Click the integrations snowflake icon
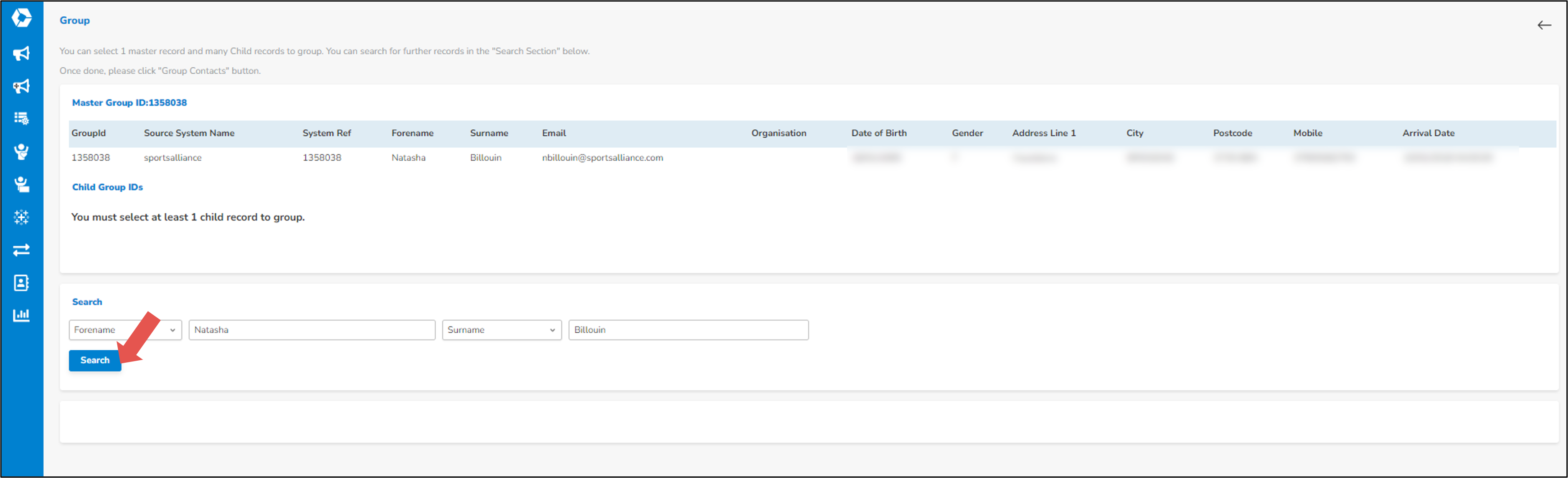This screenshot has height=478, width=1568. point(21,217)
